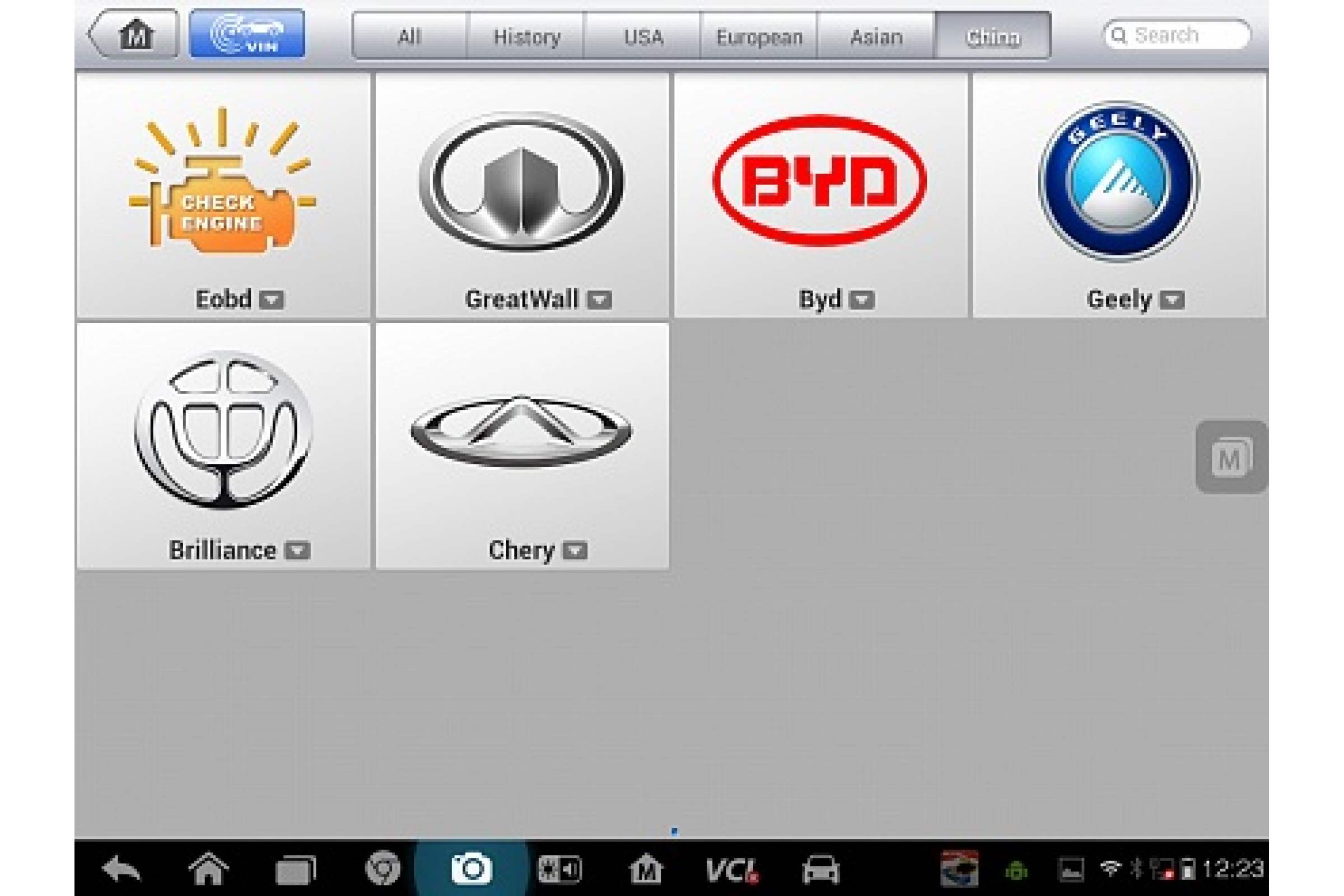Tap the floating M shortcut button
This screenshot has width=1344, height=896.
1231,457
